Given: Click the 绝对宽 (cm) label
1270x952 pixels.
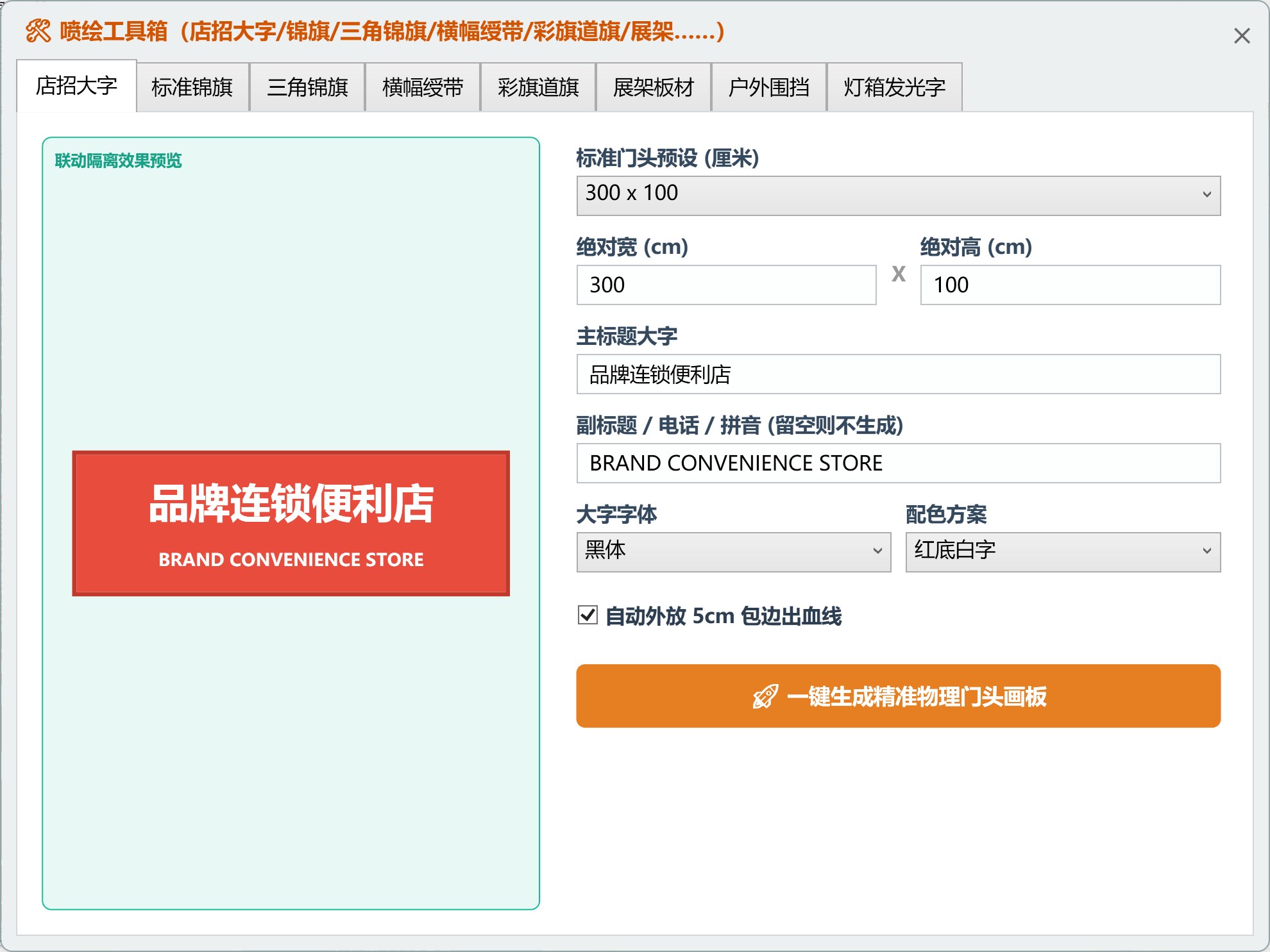Looking at the screenshot, I should (632, 247).
